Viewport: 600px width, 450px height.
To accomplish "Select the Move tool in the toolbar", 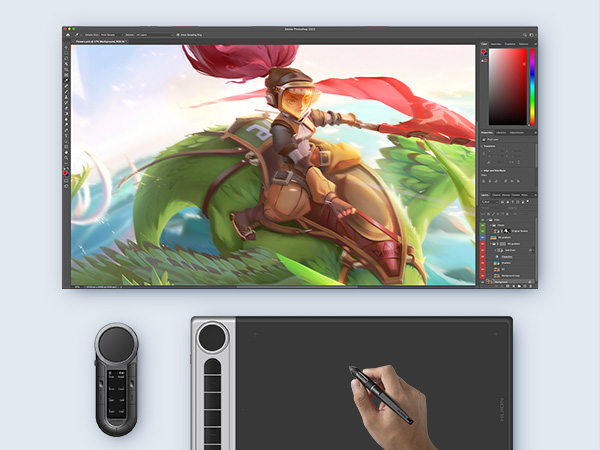I will tap(66, 48).
